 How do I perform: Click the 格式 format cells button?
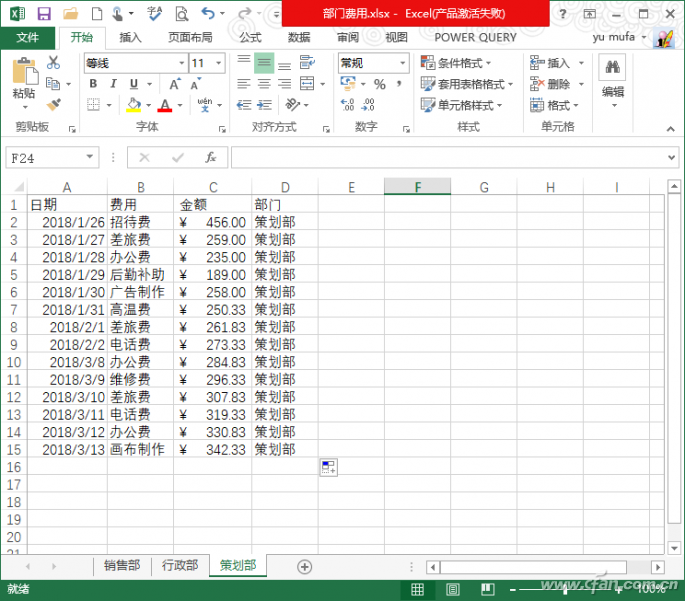[554, 105]
